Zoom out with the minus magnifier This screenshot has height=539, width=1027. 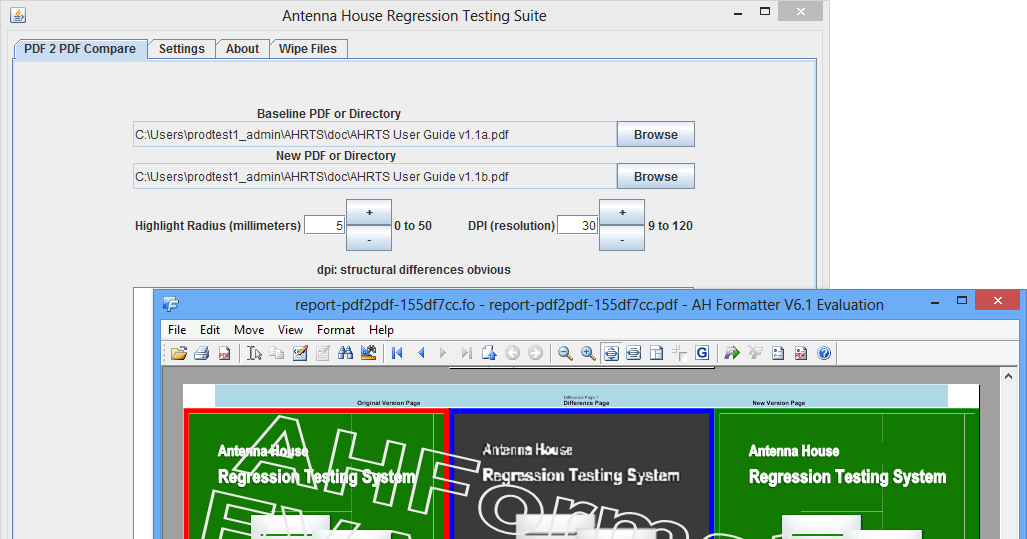pyautogui.click(x=565, y=354)
